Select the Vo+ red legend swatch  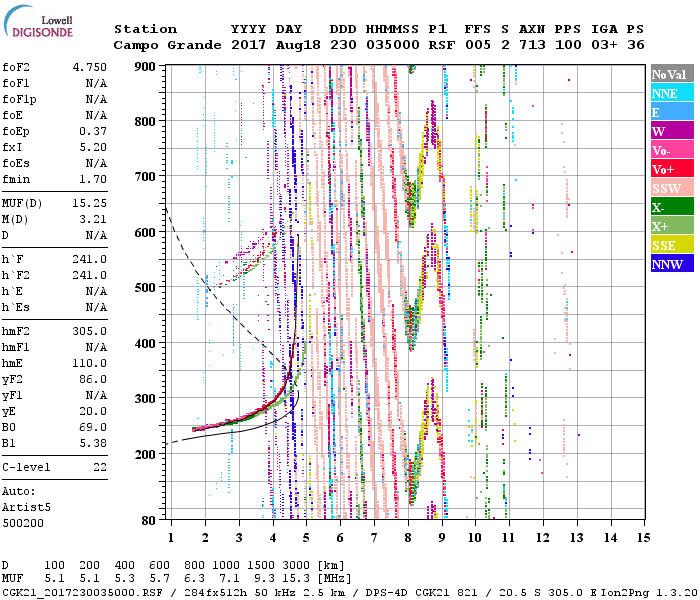click(x=672, y=169)
